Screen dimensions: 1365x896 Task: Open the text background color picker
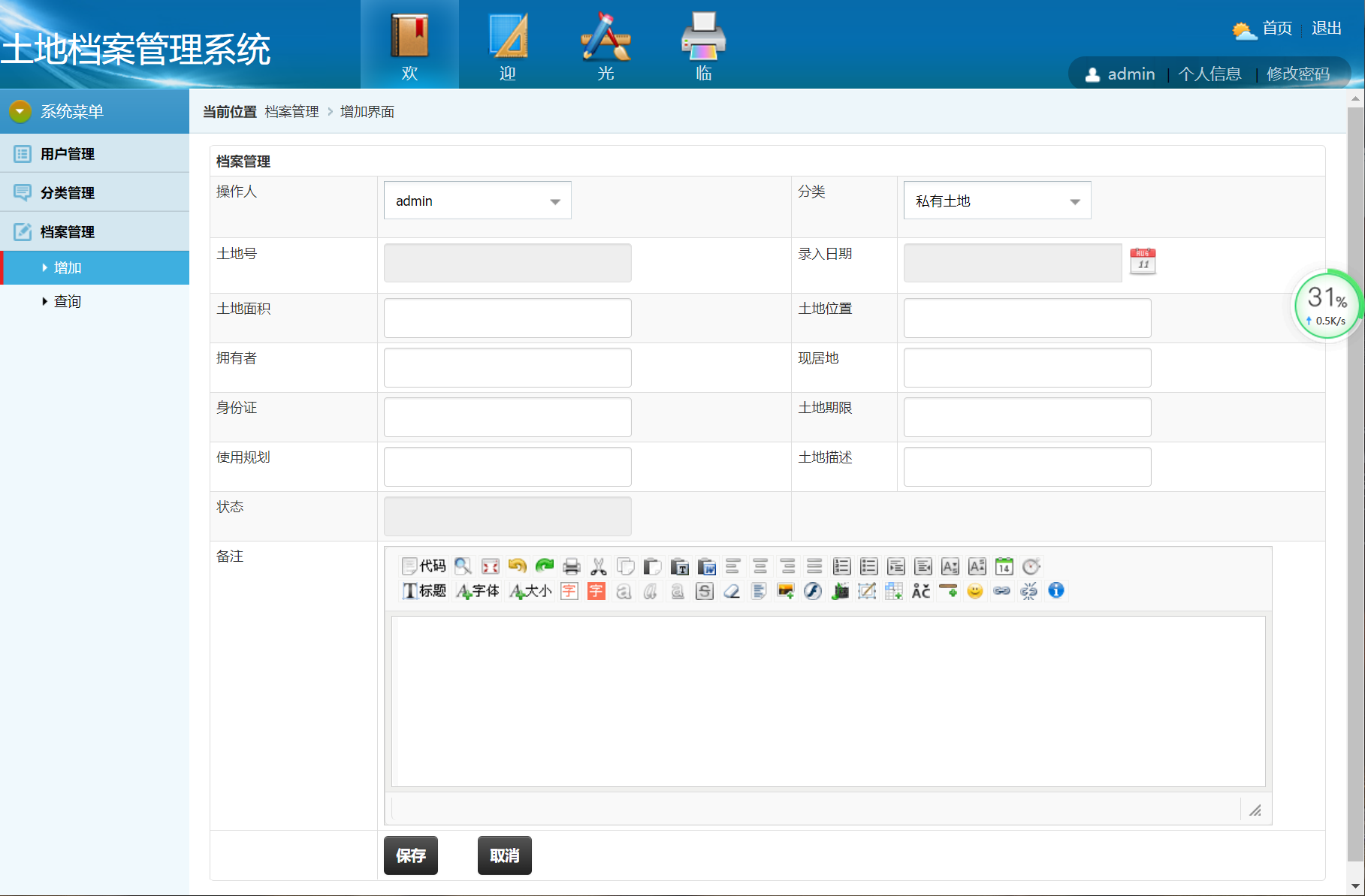(596, 591)
